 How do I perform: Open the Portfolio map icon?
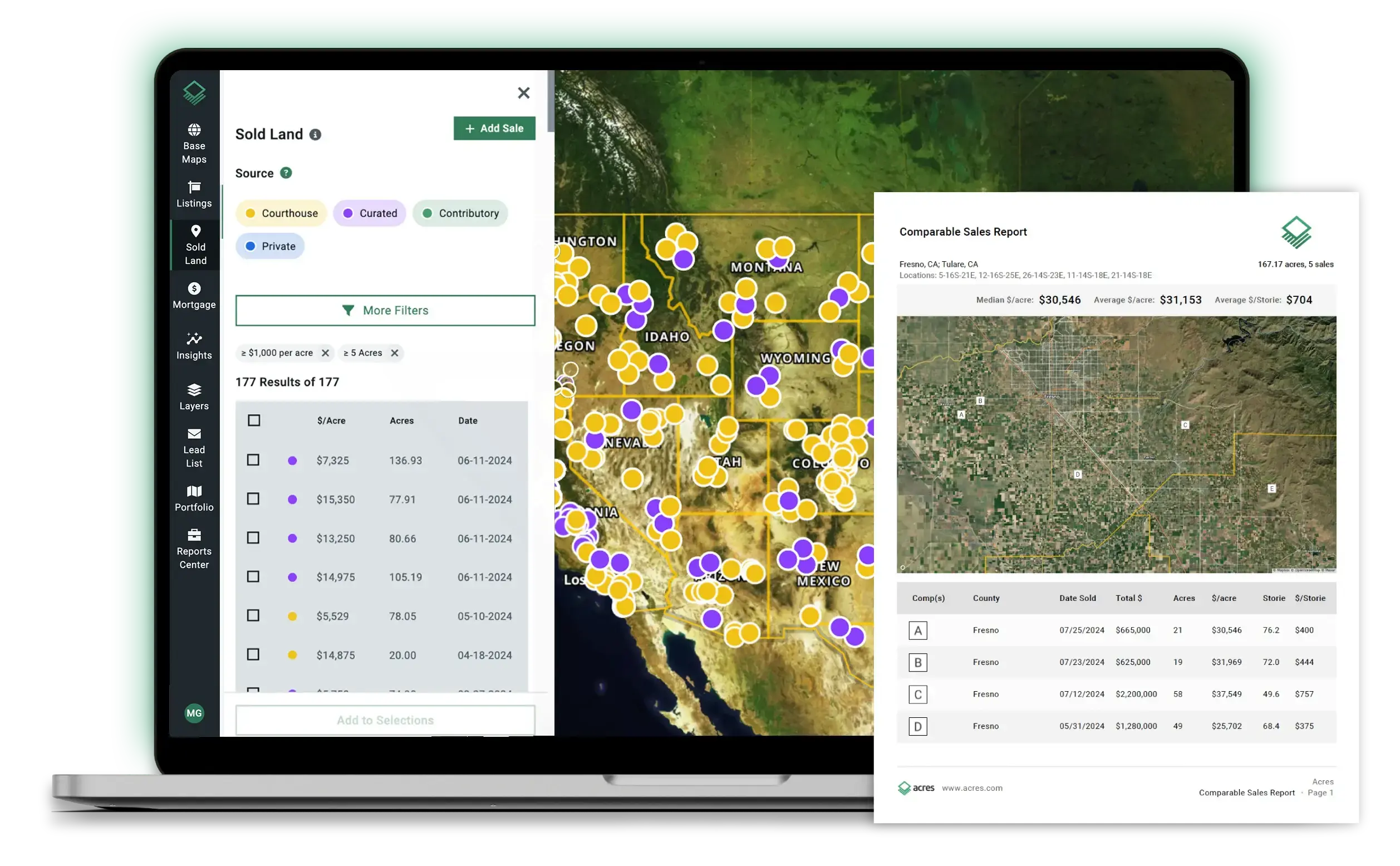pos(194,491)
